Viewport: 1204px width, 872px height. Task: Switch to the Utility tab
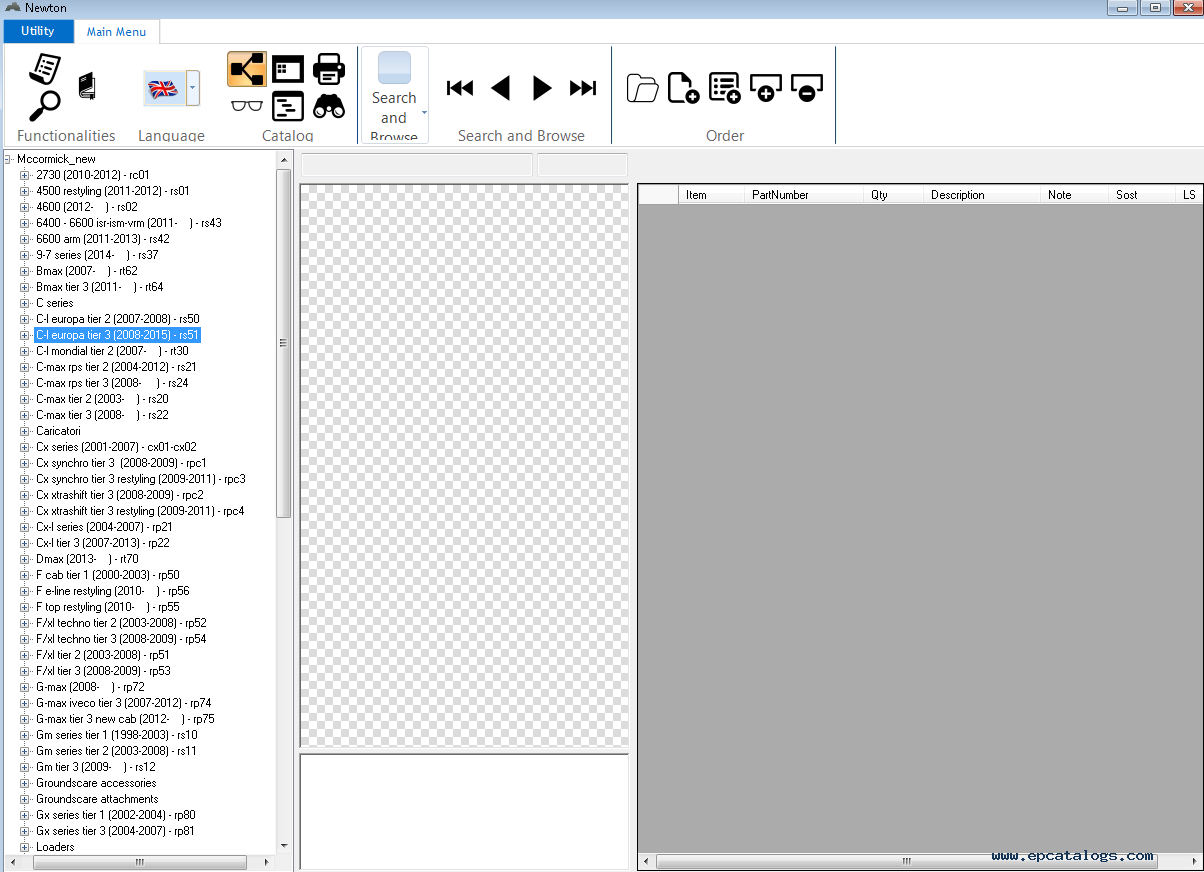38,31
